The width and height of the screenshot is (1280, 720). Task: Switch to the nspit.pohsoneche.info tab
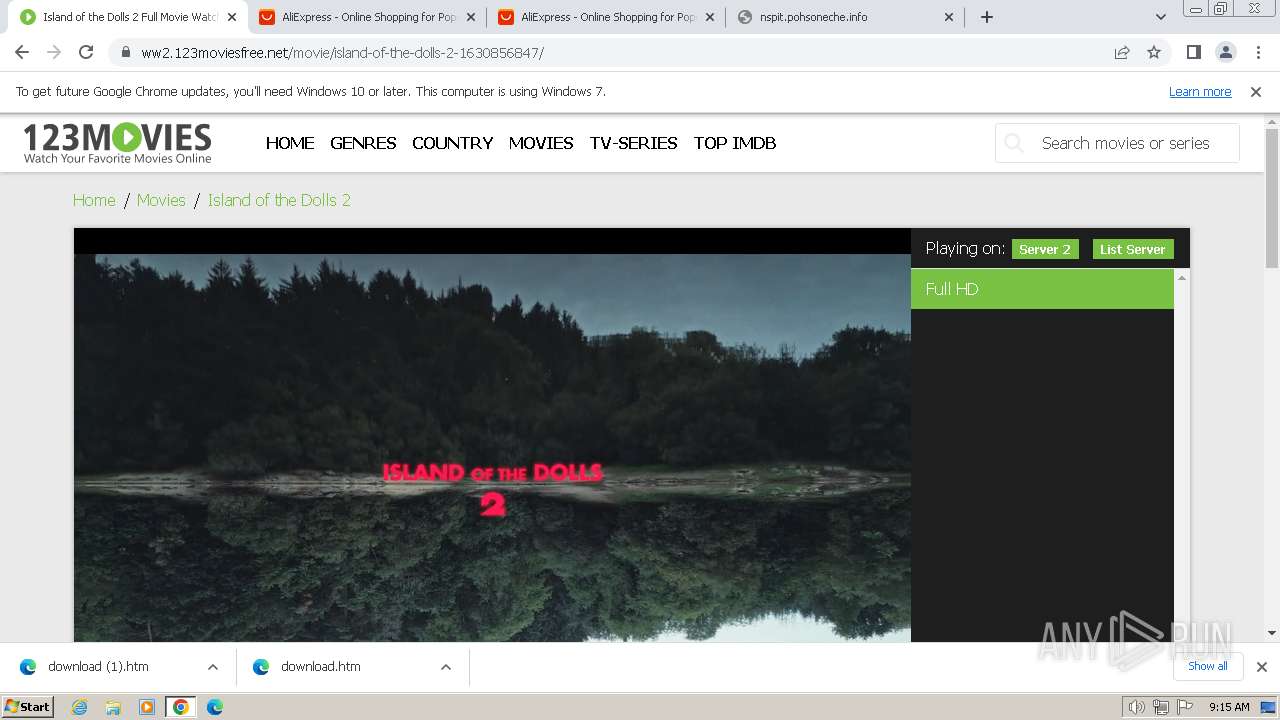point(845,17)
